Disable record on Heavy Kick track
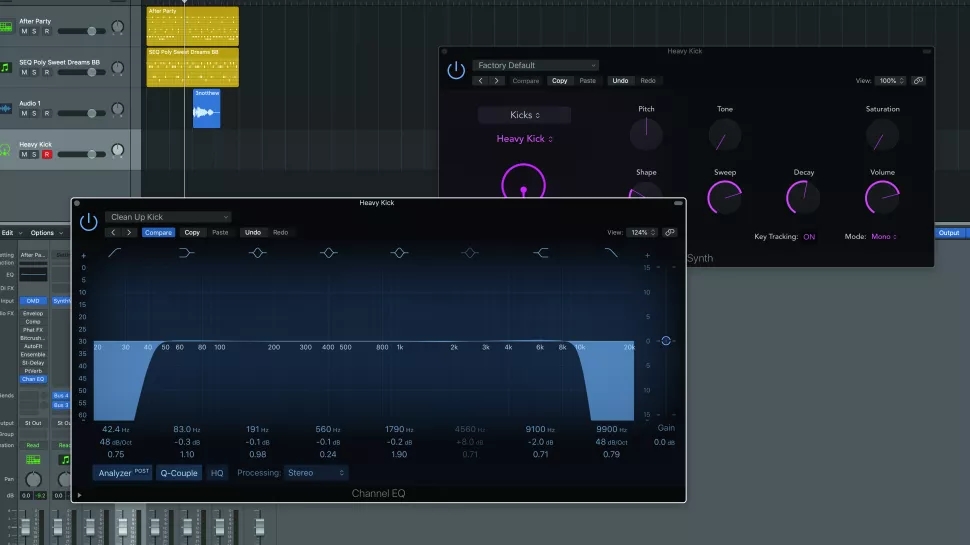 coord(46,154)
